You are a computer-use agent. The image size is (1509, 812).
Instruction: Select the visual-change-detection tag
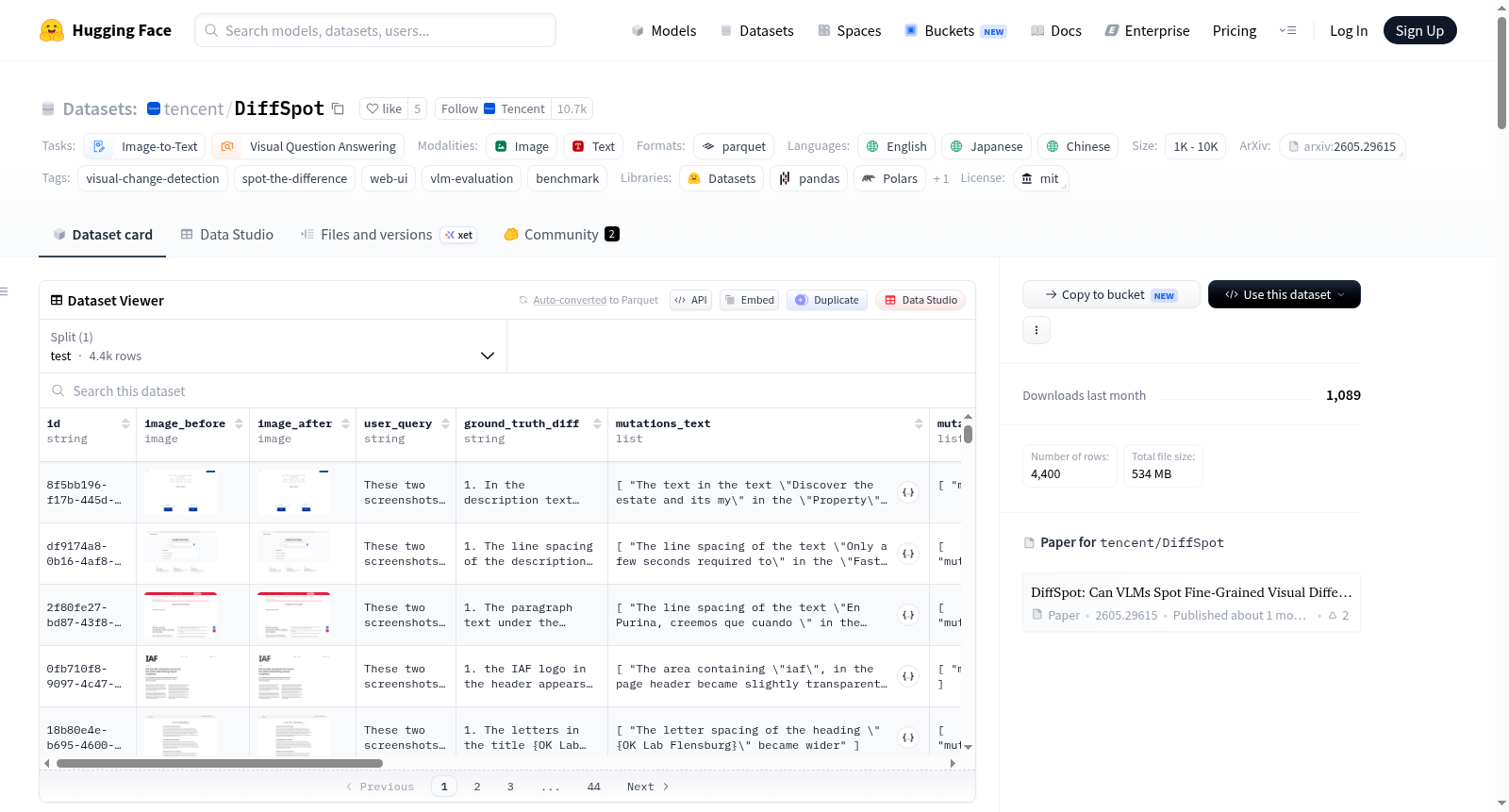[x=153, y=178]
